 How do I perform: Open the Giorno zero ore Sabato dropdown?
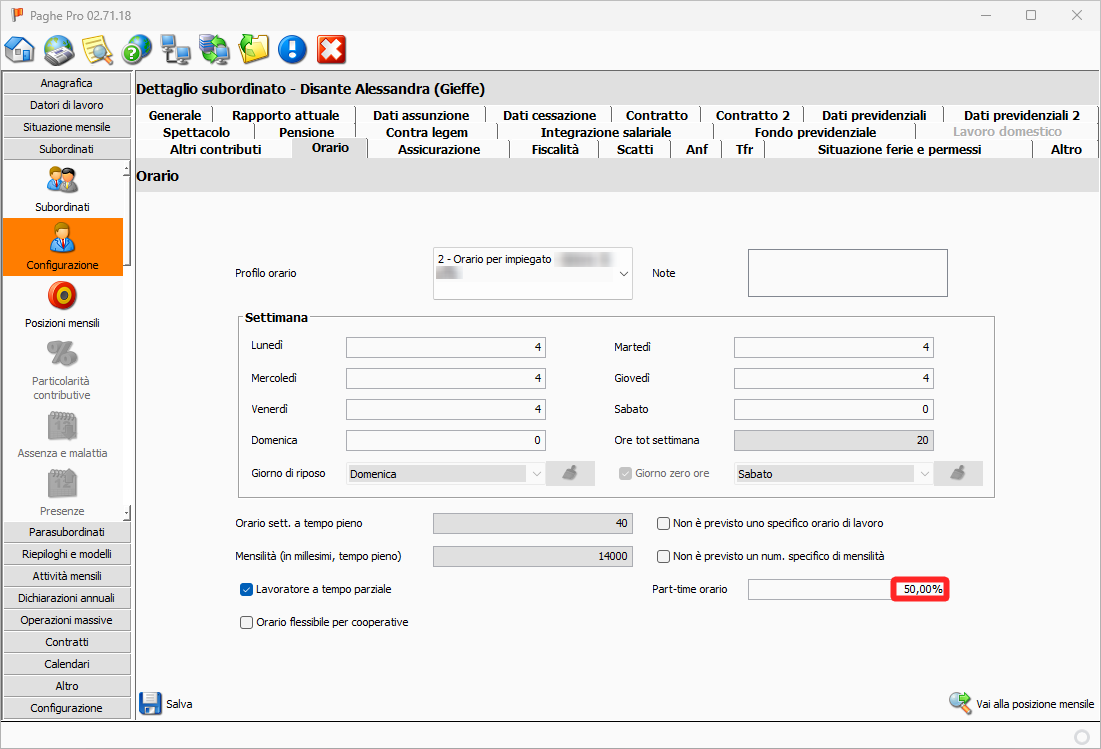point(923,474)
